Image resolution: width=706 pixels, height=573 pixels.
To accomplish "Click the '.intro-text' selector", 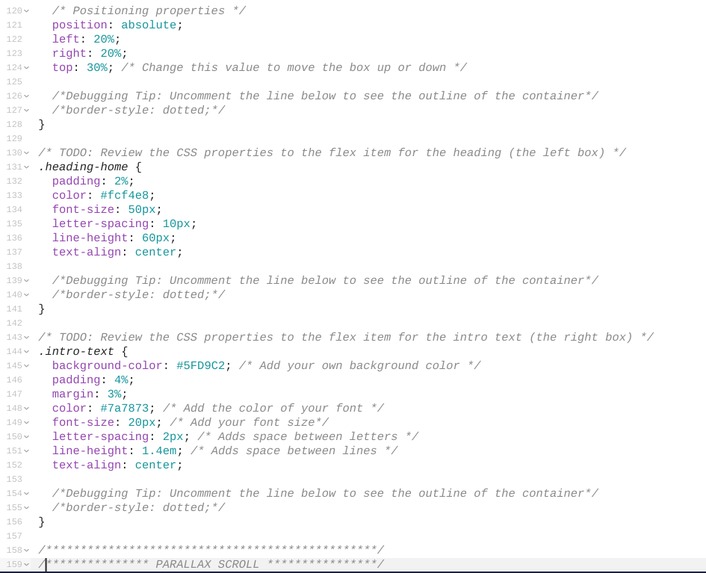I will 76,352.
